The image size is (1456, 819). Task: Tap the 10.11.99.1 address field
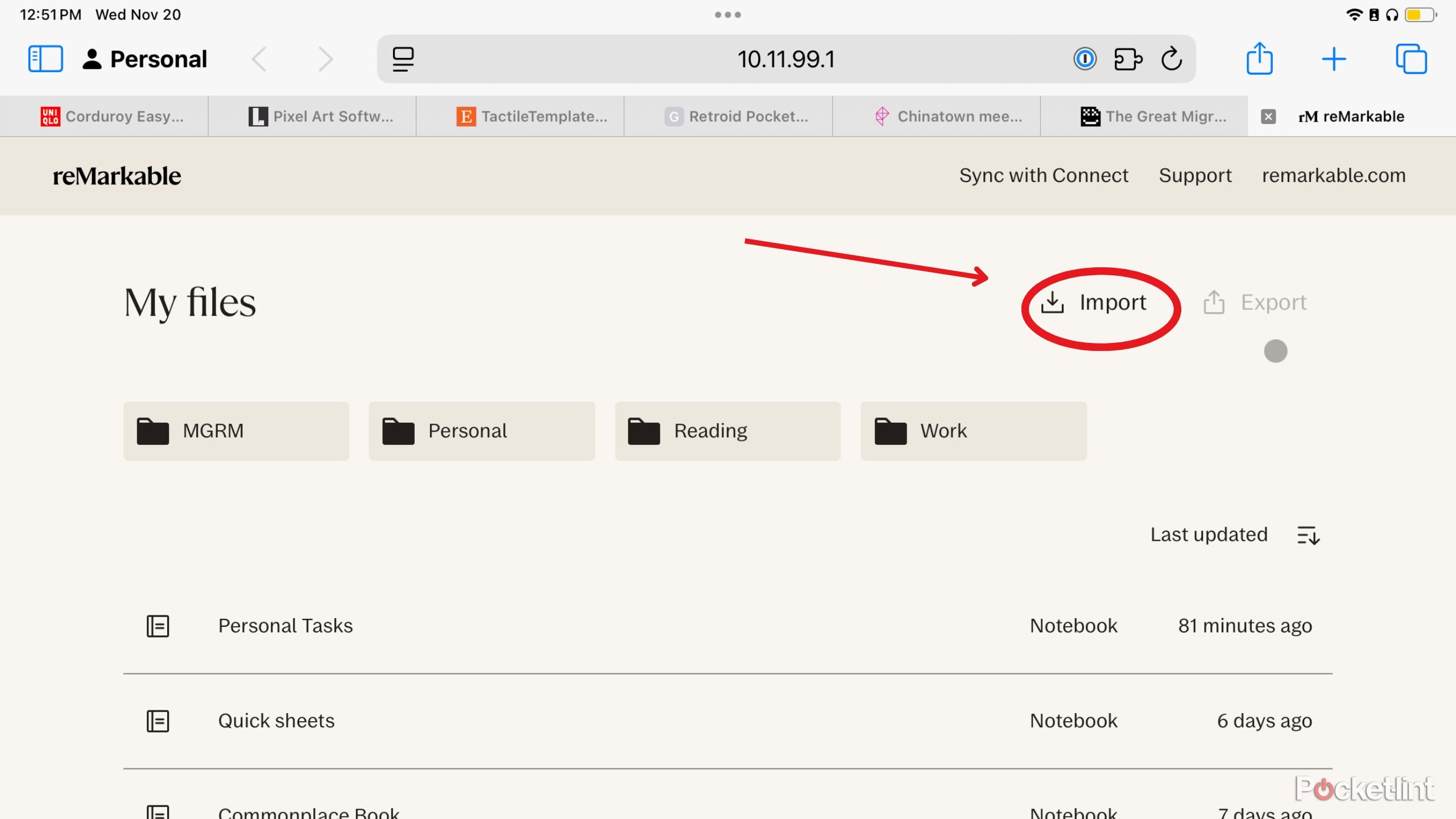click(x=785, y=59)
